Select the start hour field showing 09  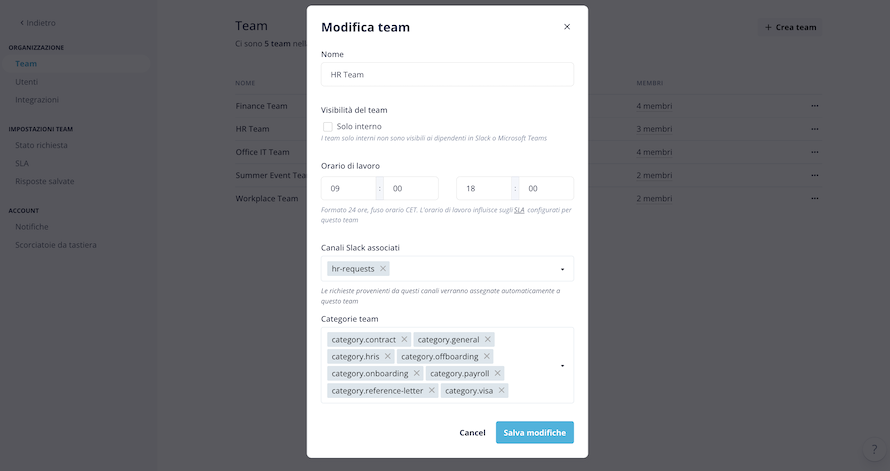click(349, 188)
